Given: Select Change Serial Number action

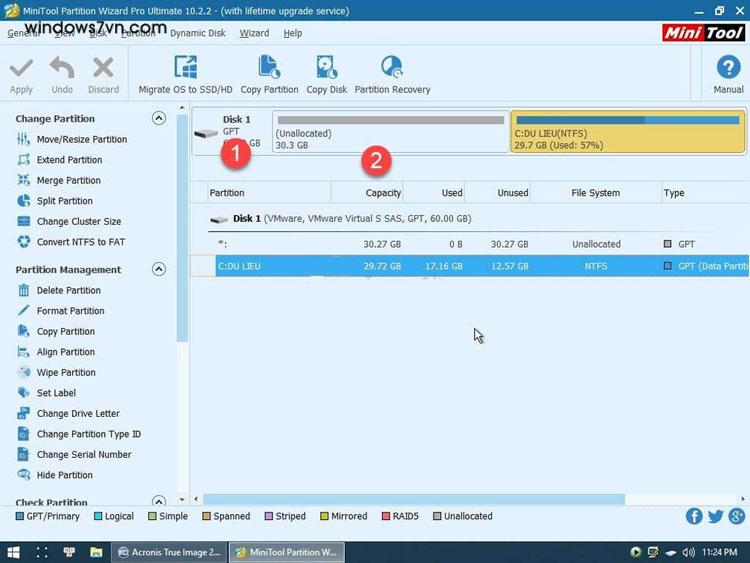Looking at the screenshot, I should (x=84, y=455).
